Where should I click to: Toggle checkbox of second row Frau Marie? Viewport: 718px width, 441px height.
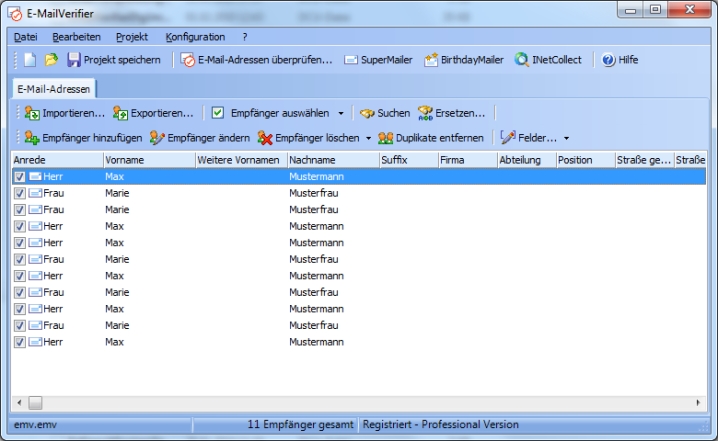[20, 193]
